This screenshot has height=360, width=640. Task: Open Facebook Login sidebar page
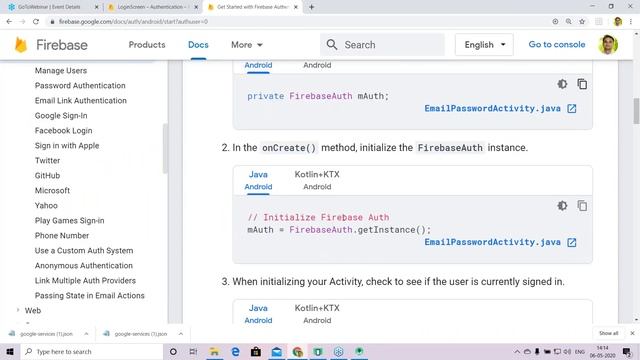(63, 131)
